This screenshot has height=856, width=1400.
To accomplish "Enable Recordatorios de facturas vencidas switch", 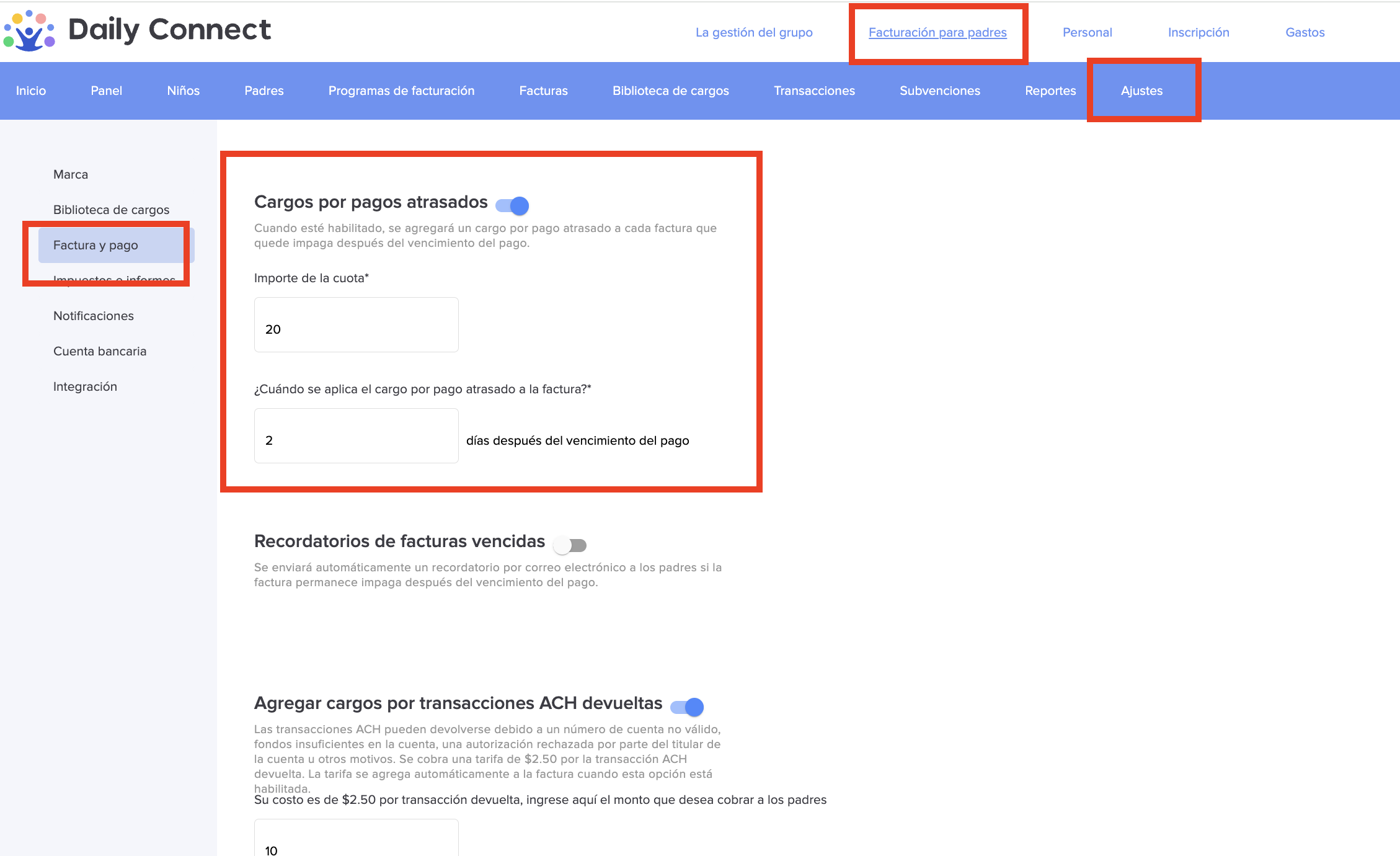I will 570,545.
